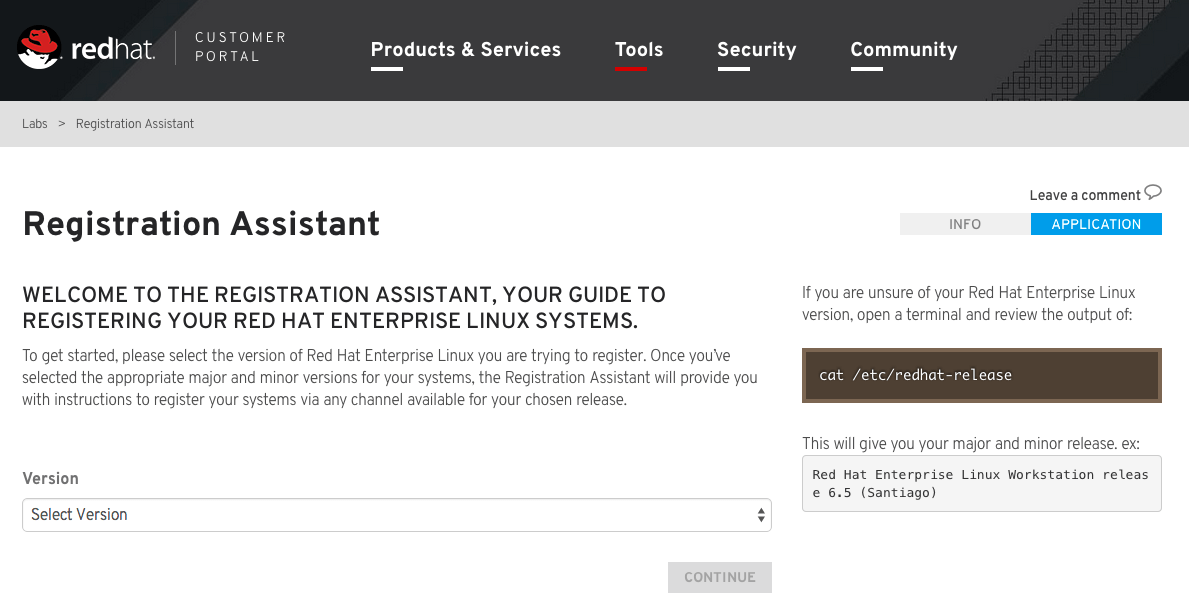The image size is (1189, 615).
Task: Open the Tools menu
Action: 638,50
